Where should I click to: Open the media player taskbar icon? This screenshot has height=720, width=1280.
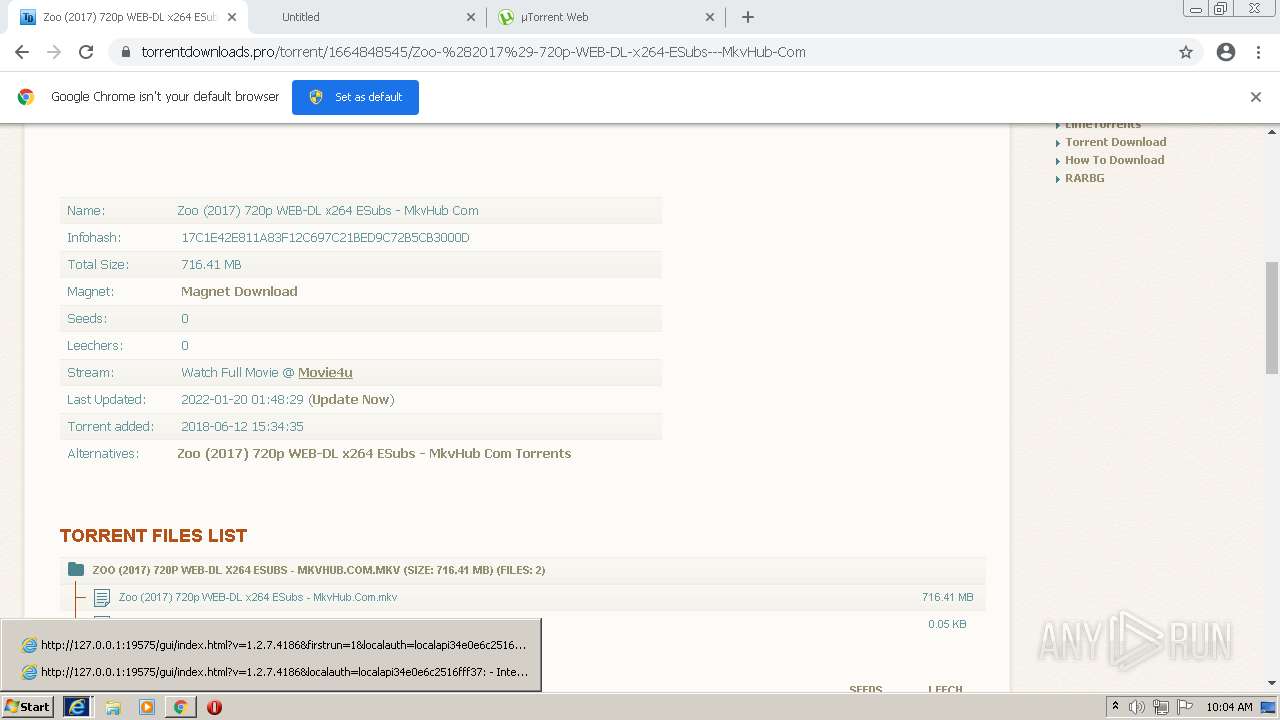[x=147, y=707]
